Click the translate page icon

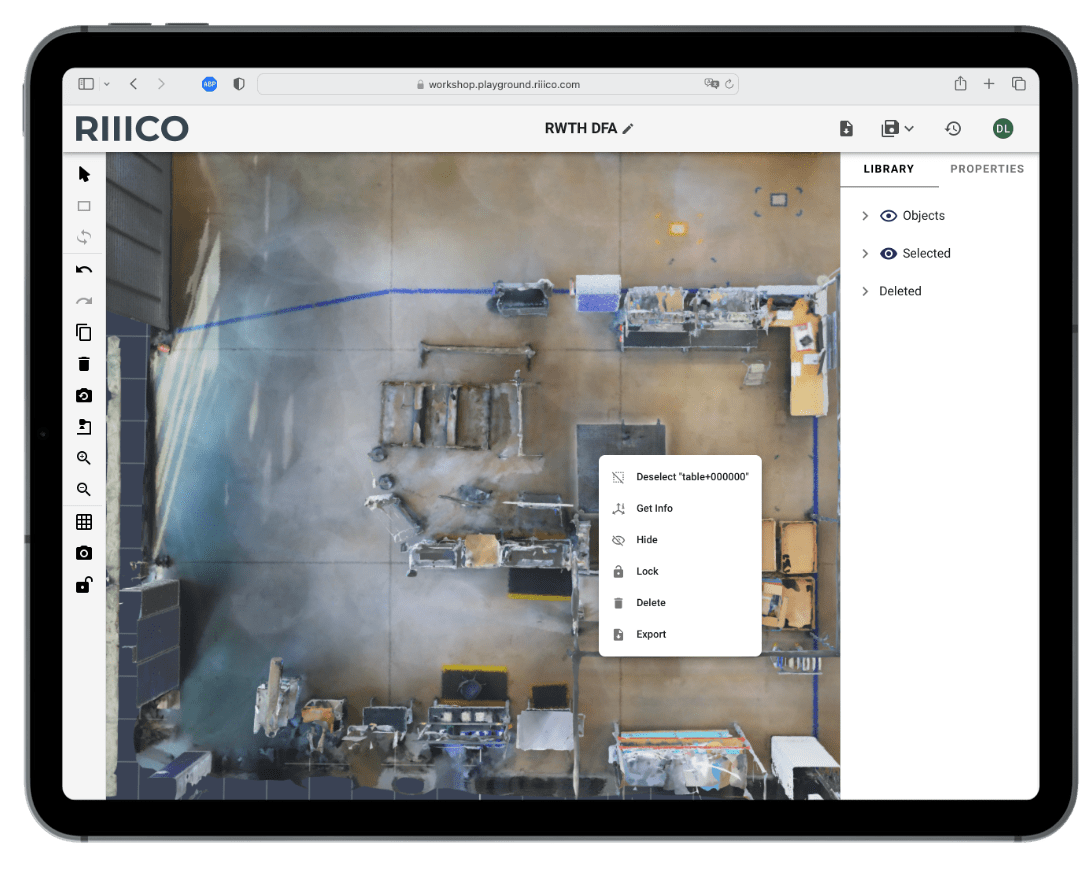[x=711, y=83]
